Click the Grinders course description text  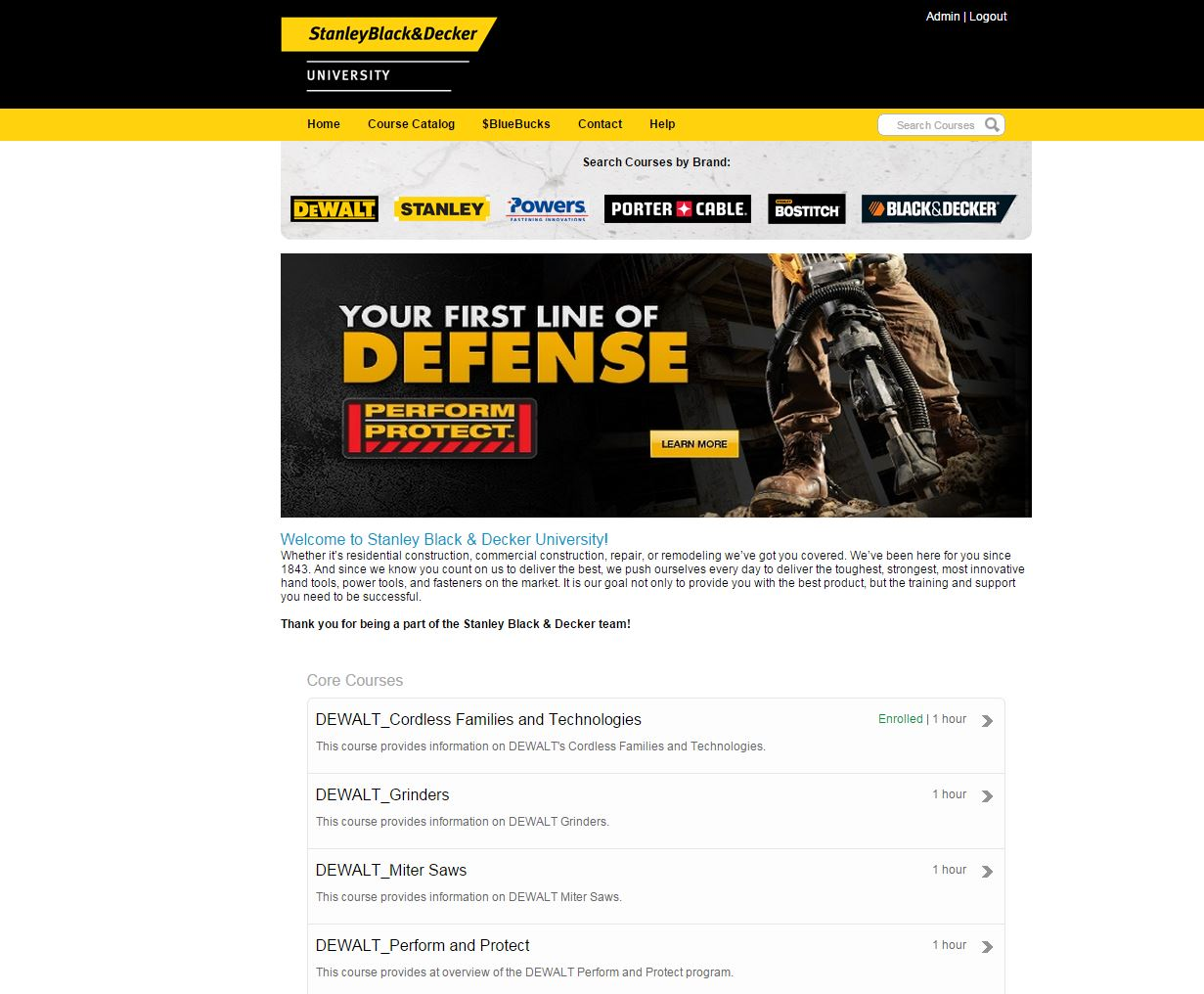[463, 822]
